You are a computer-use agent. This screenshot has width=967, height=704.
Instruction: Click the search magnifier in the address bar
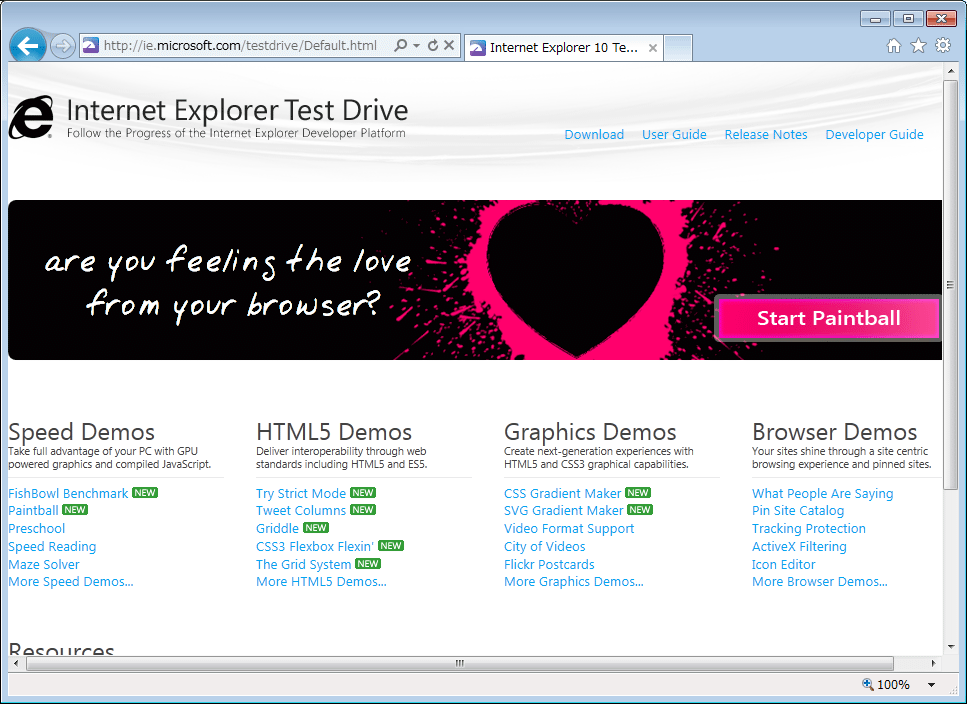(x=398, y=45)
